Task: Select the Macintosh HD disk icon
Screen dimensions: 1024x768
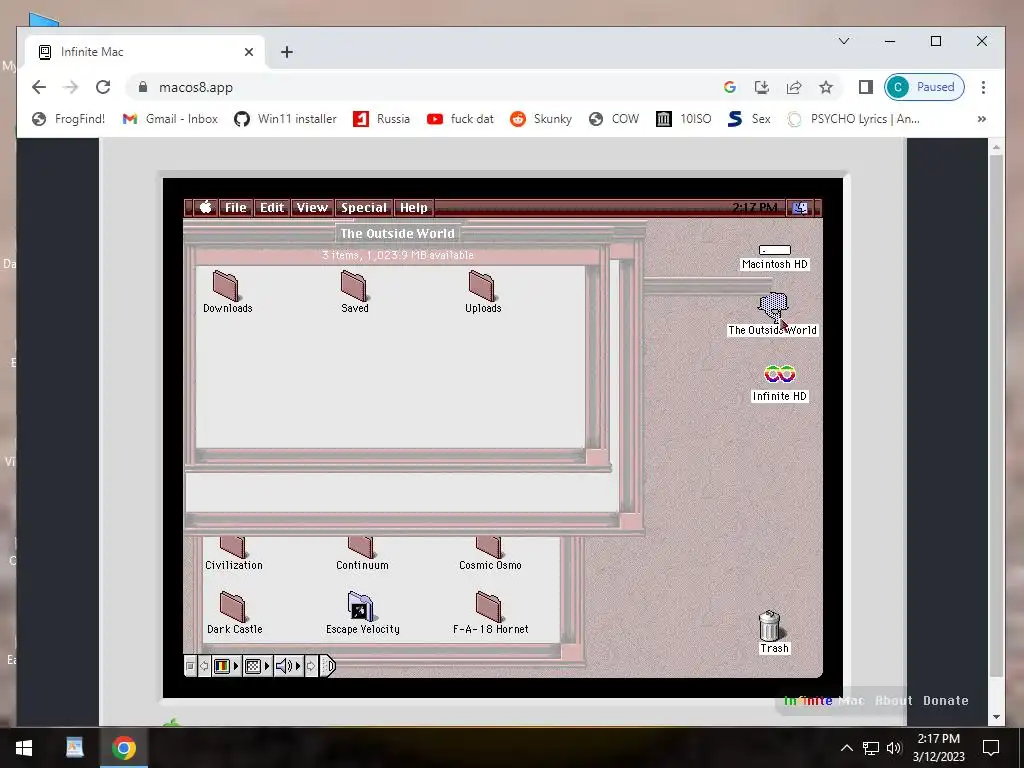Action: 775,257
